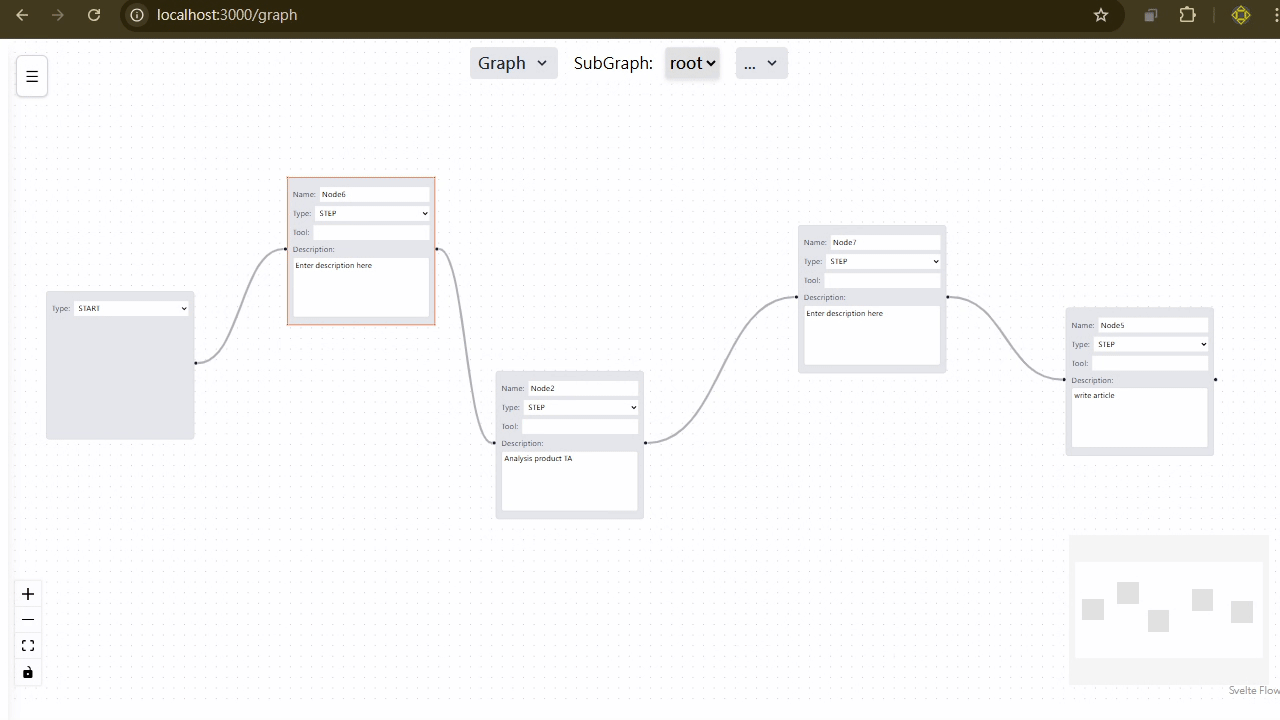
Task: Zoom in on the graph canvas
Action: click(x=28, y=594)
